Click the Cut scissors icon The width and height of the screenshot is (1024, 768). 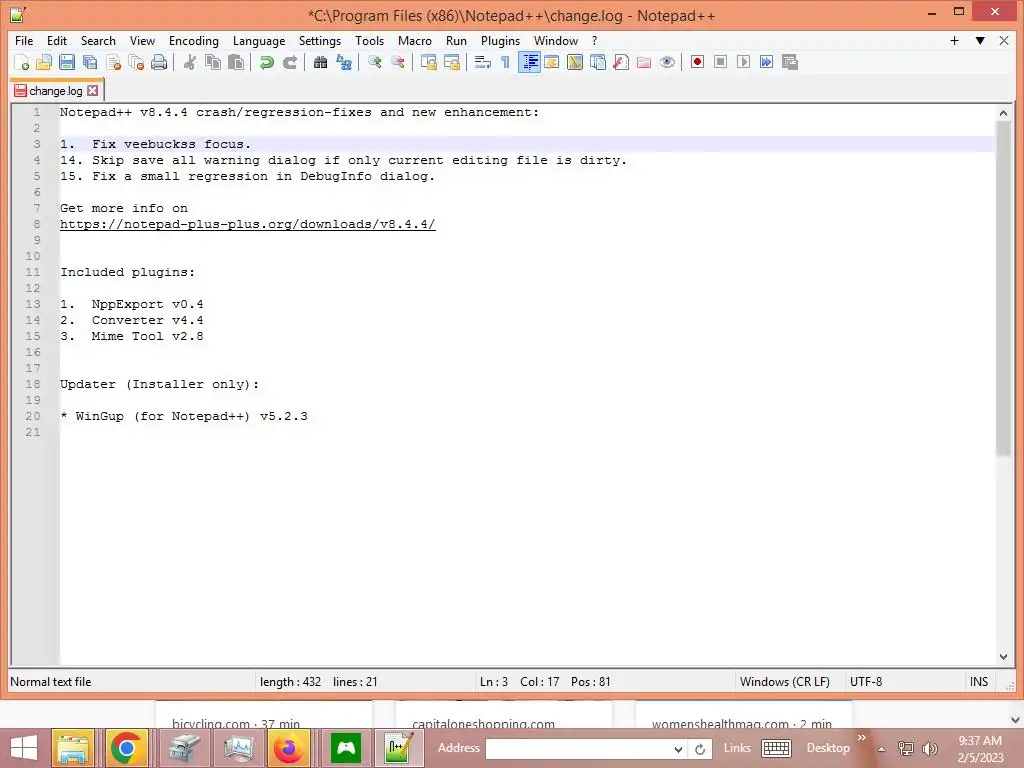click(190, 62)
